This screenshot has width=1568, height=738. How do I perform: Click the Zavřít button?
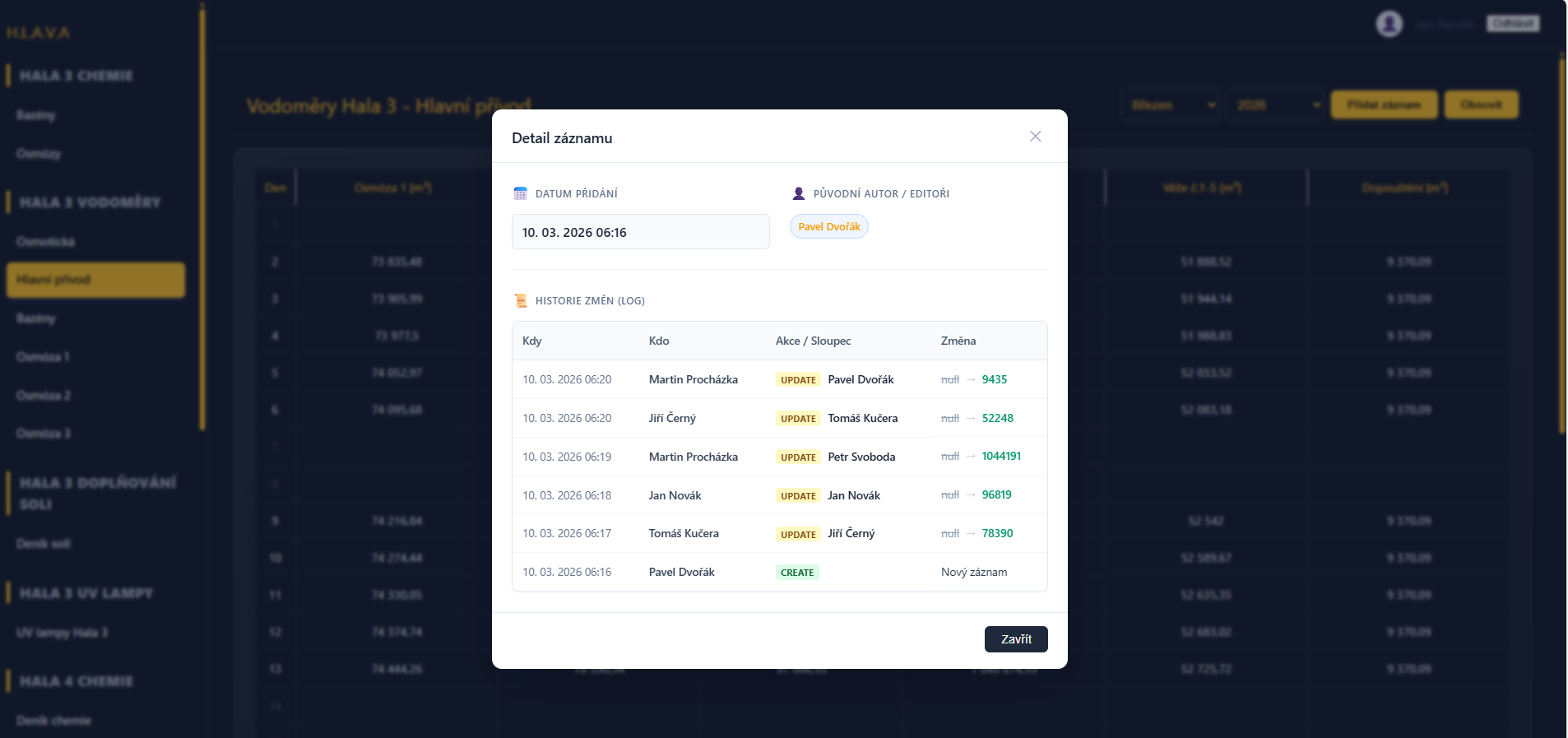1015,639
